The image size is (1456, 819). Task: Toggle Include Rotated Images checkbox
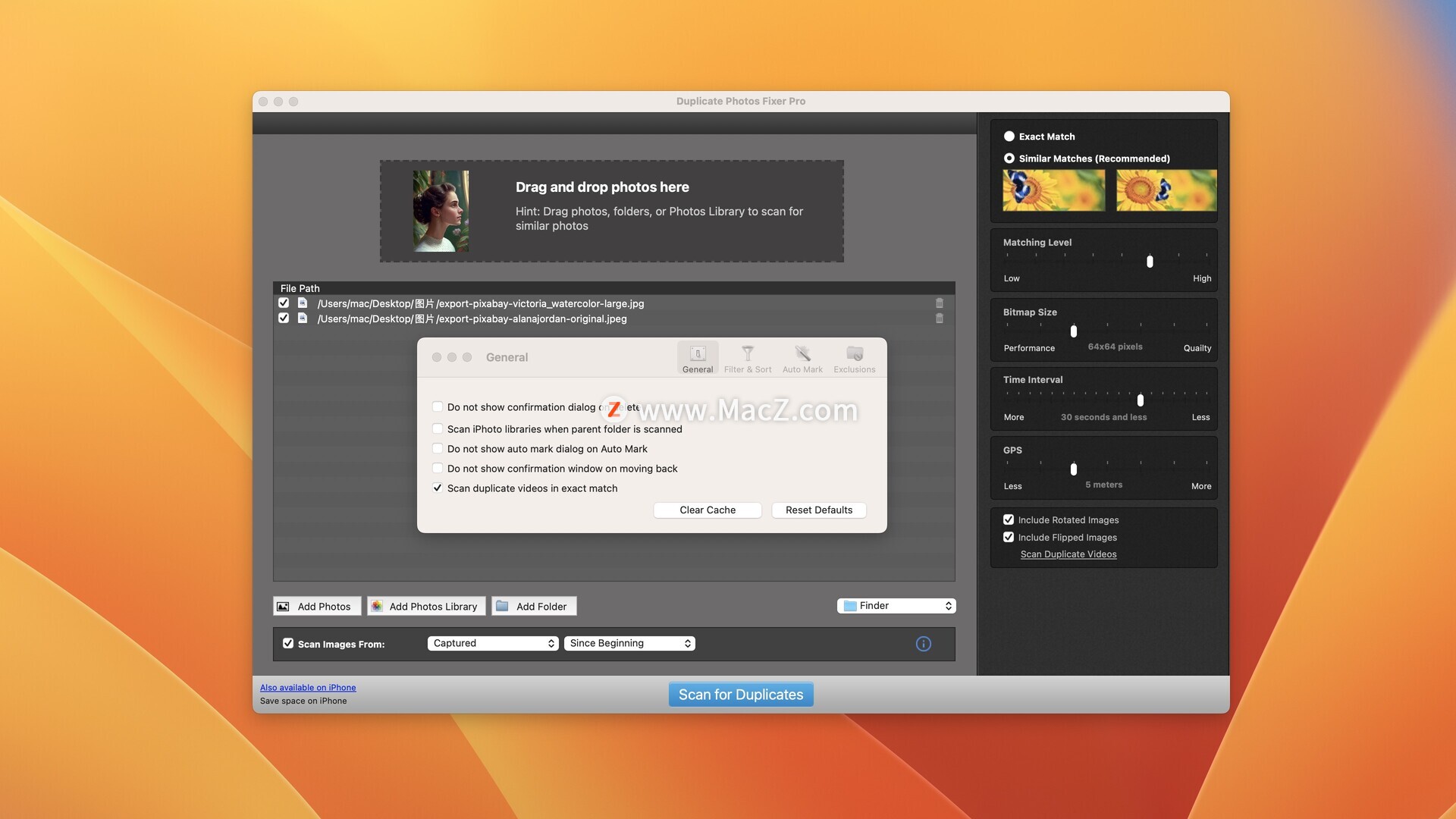click(x=1009, y=520)
